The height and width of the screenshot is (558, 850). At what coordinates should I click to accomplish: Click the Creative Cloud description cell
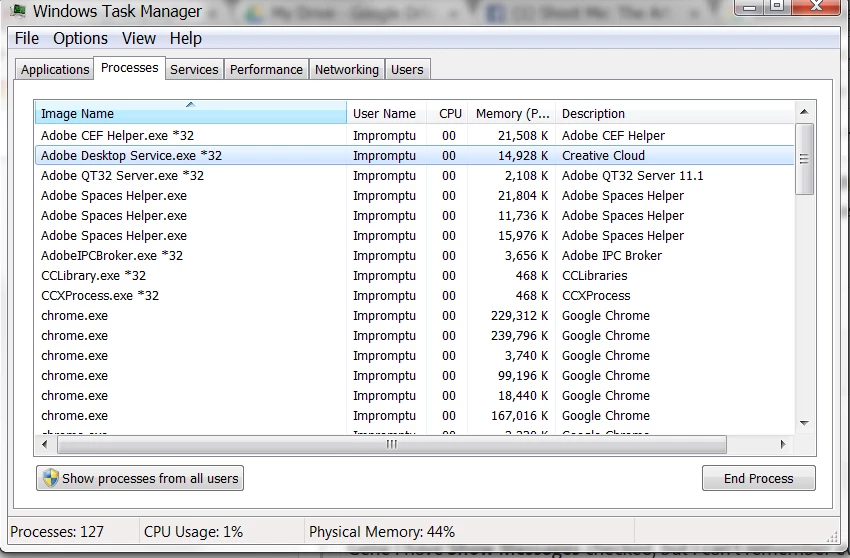click(603, 156)
